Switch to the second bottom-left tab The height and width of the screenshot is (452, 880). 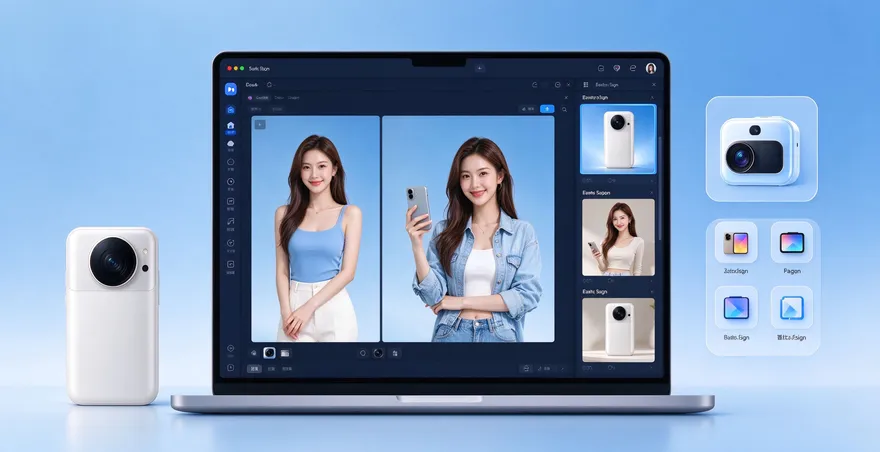[x=271, y=369]
